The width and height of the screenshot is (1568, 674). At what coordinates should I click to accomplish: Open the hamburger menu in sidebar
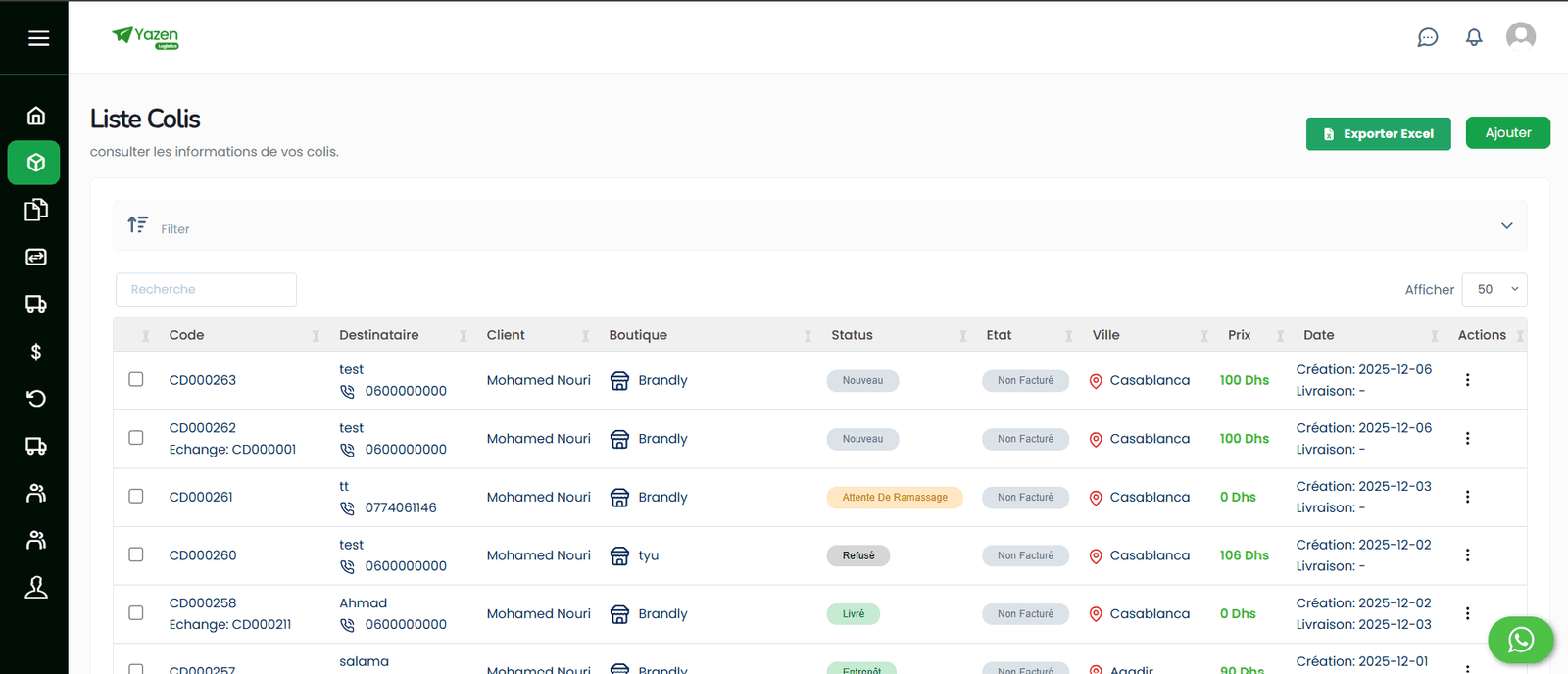pos(38,38)
